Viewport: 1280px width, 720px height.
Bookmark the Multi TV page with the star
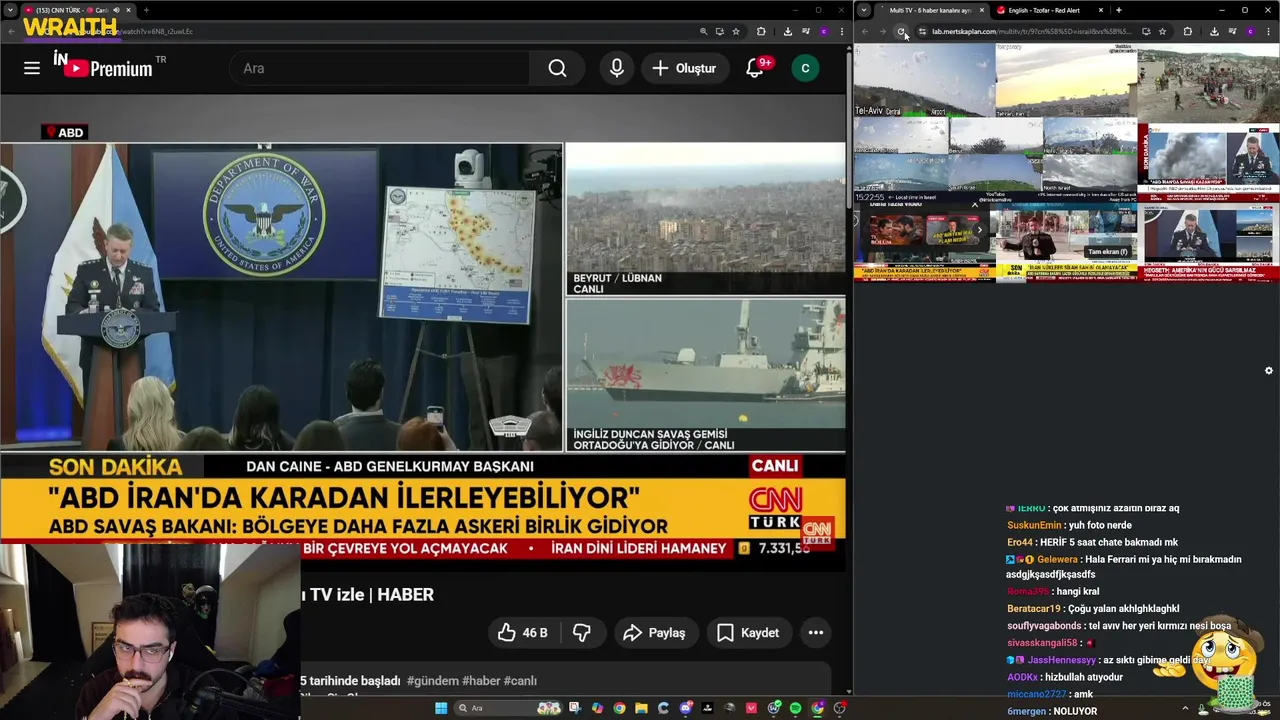(x=1162, y=31)
